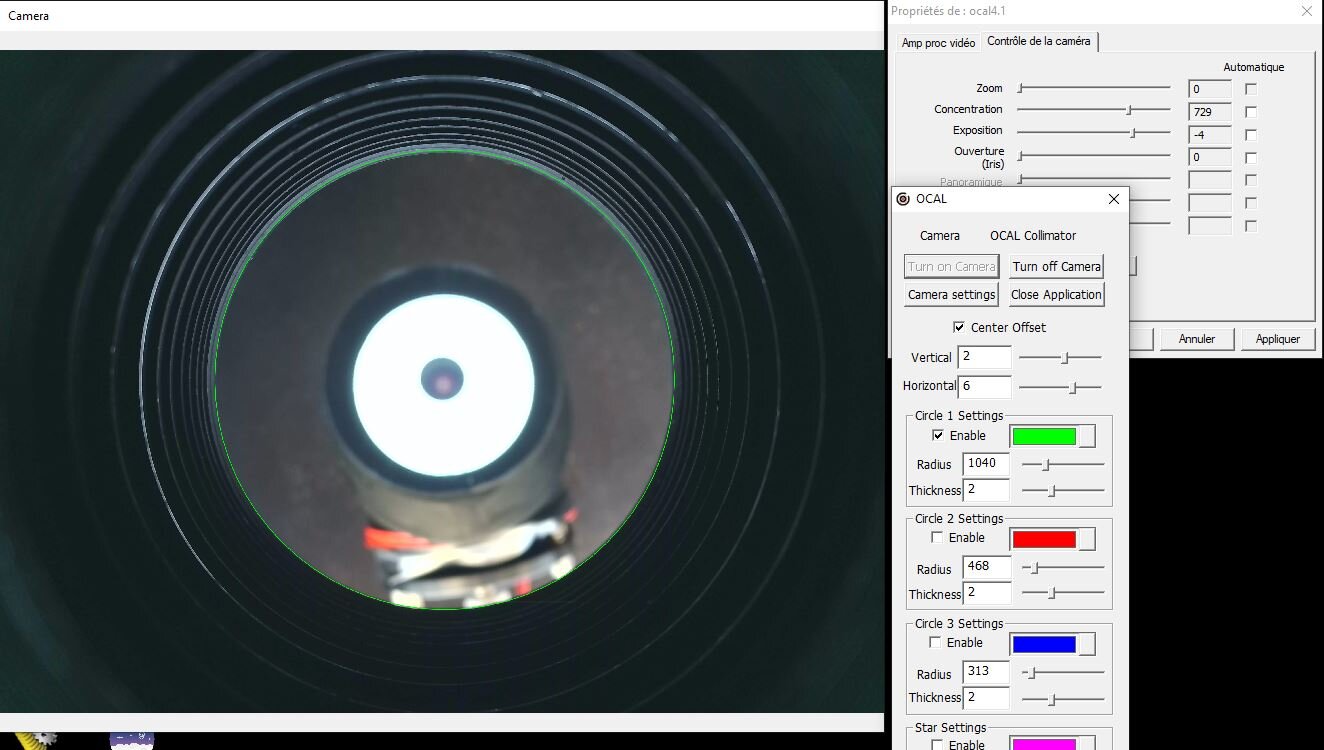This screenshot has width=1324, height=750.
Task: Click the Circle 3 Thickness input field
Action: [x=986, y=698]
